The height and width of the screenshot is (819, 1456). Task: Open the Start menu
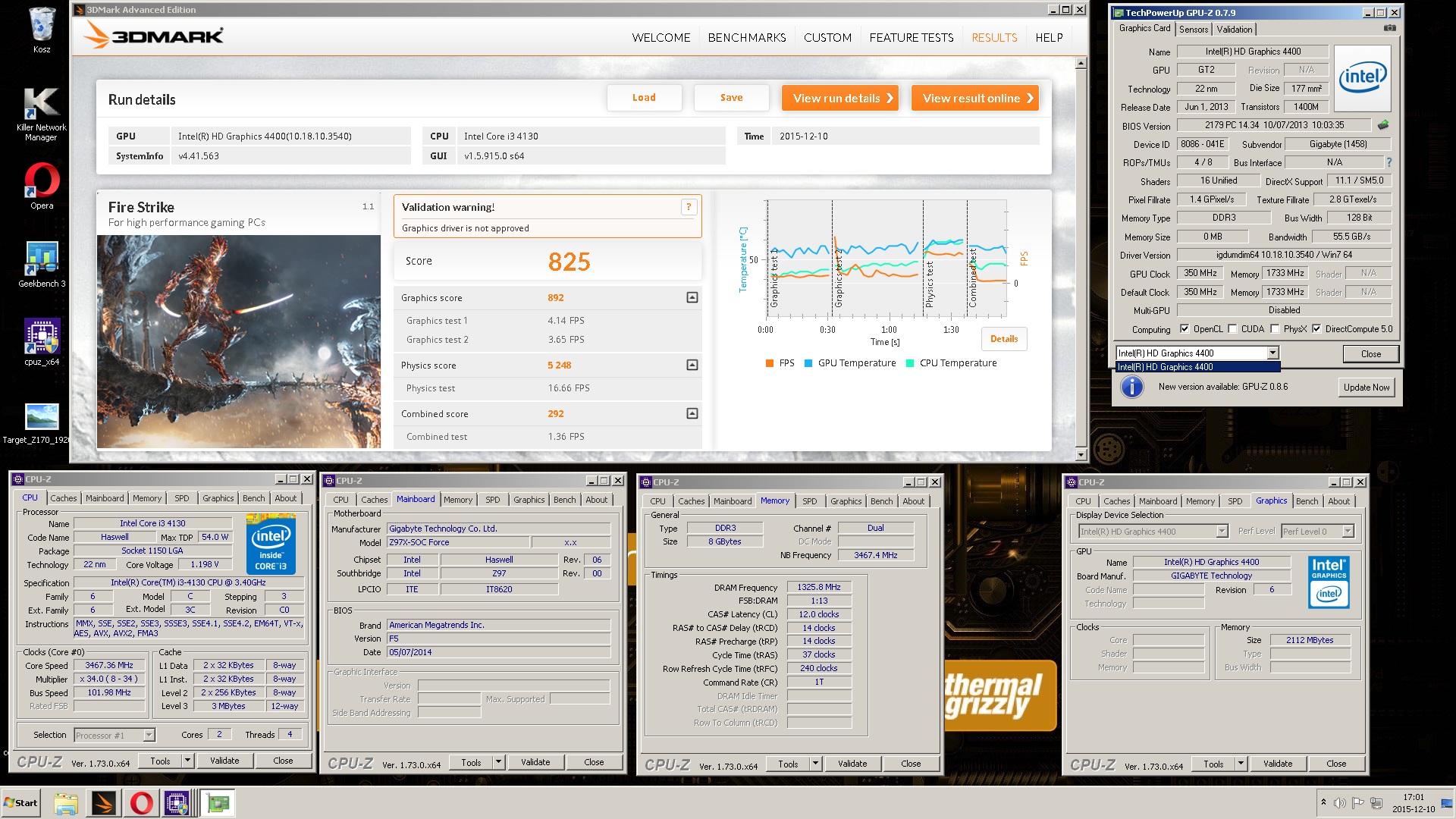click(x=20, y=803)
